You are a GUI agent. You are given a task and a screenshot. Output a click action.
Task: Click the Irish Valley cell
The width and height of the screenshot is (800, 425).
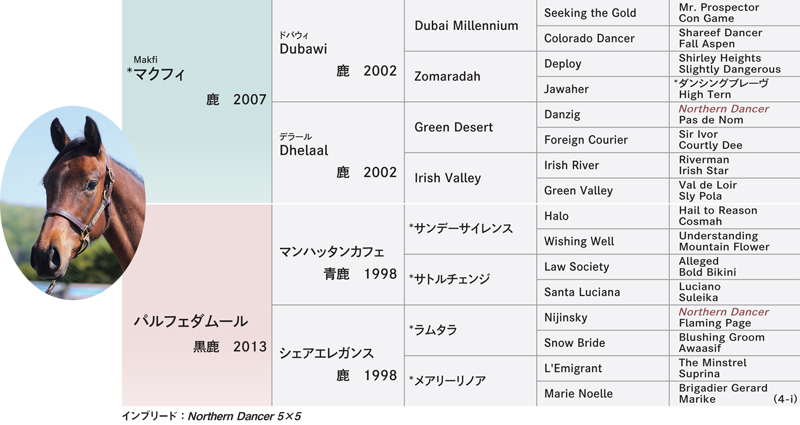pos(447,178)
